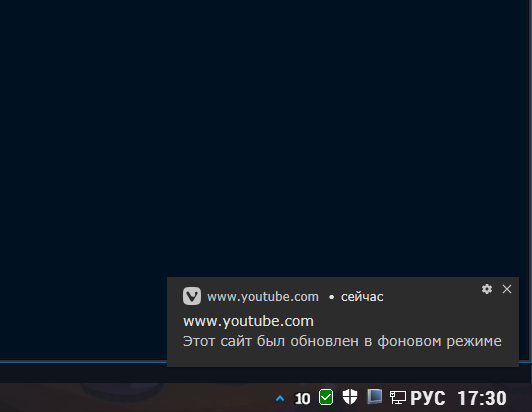
Task: Click the notification title www.youtube.com
Action: point(248,321)
